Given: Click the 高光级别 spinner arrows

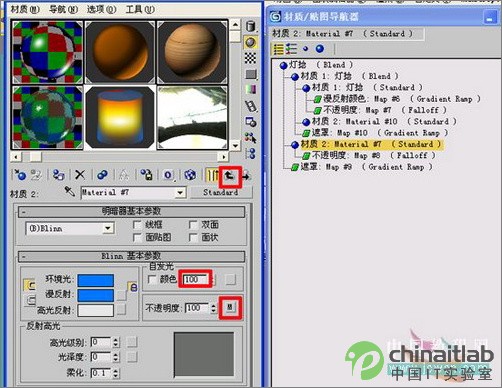Looking at the screenshot, I should coord(116,342).
